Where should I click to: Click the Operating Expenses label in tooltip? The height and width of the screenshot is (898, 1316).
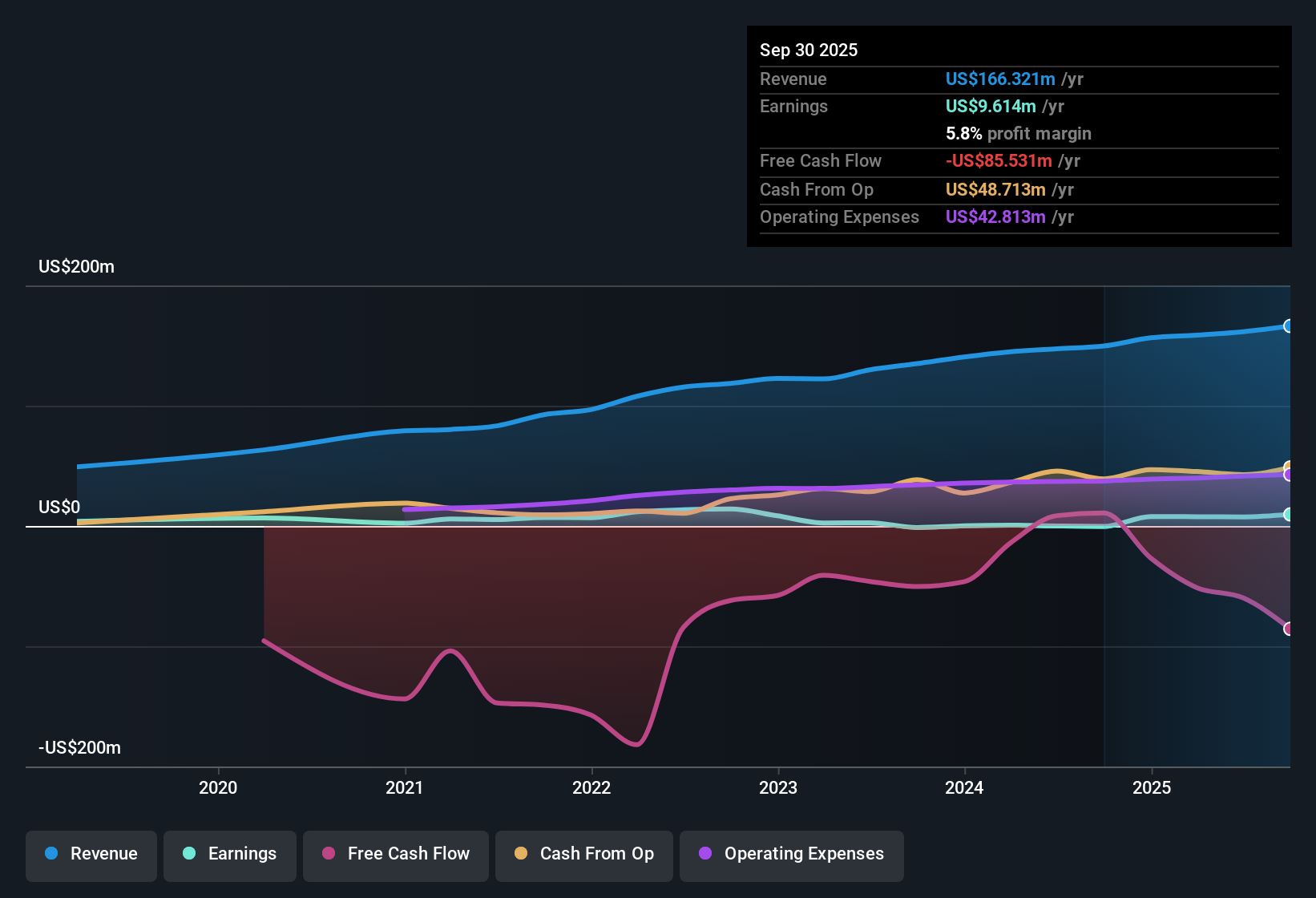(x=839, y=216)
